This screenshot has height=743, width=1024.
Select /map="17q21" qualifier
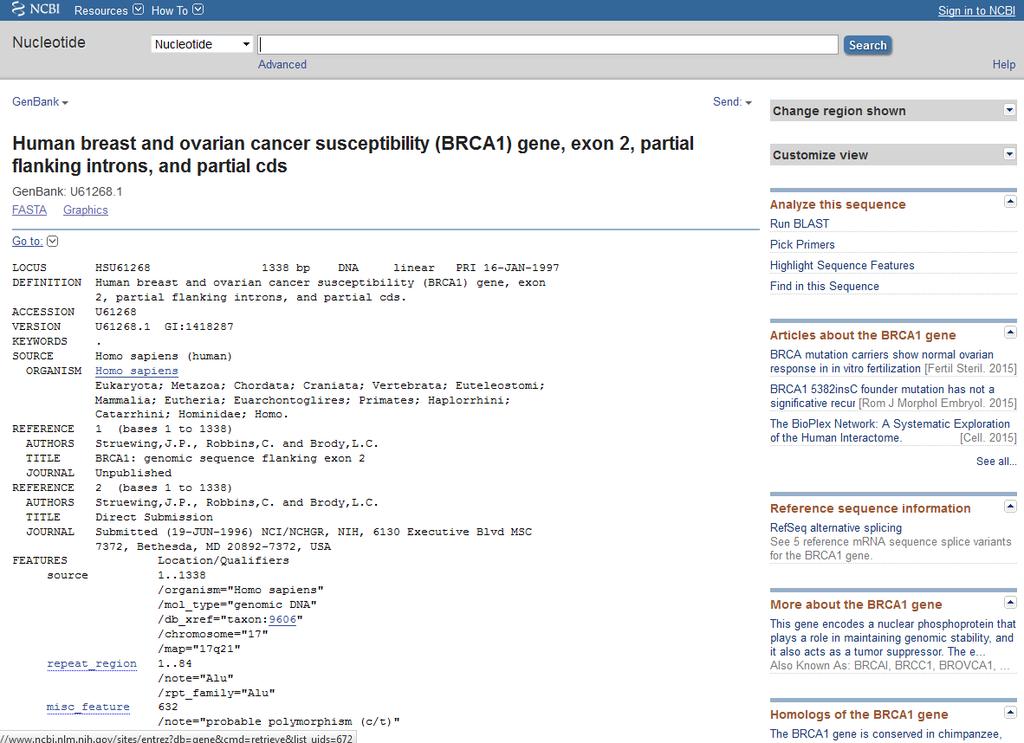(199, 649)
